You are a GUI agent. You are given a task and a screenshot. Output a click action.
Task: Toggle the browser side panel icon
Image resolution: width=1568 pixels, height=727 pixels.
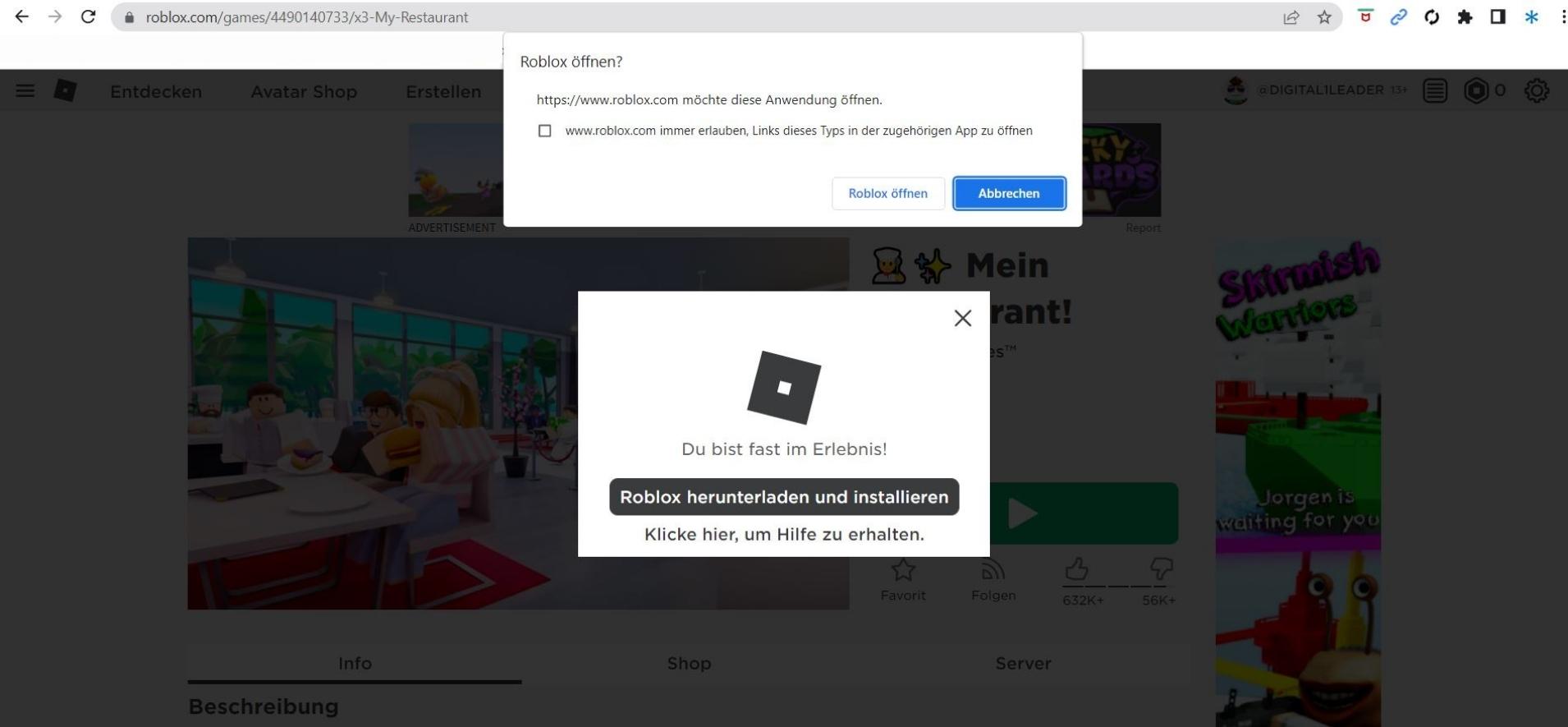pos(1498,16)
